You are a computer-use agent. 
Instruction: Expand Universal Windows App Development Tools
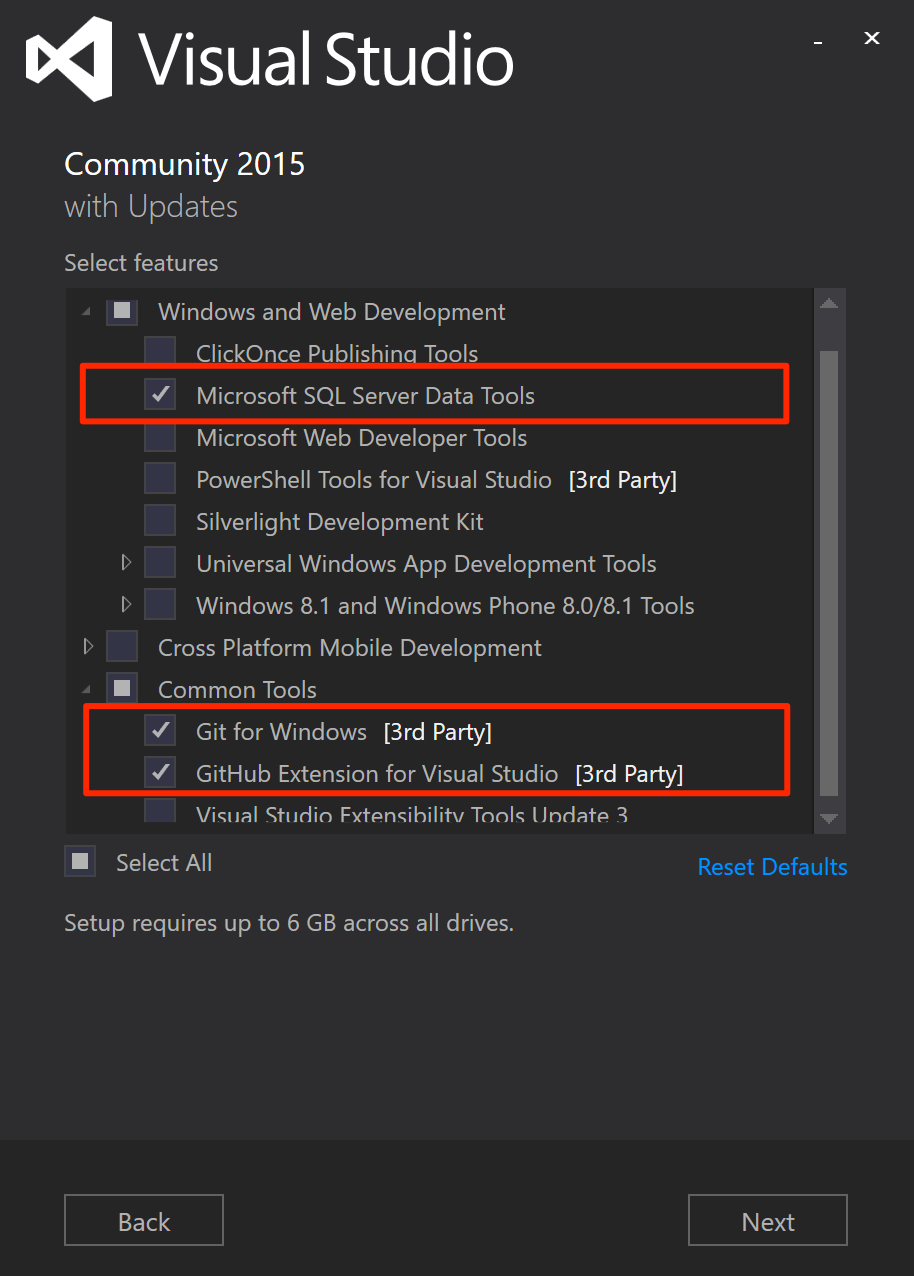126,563
